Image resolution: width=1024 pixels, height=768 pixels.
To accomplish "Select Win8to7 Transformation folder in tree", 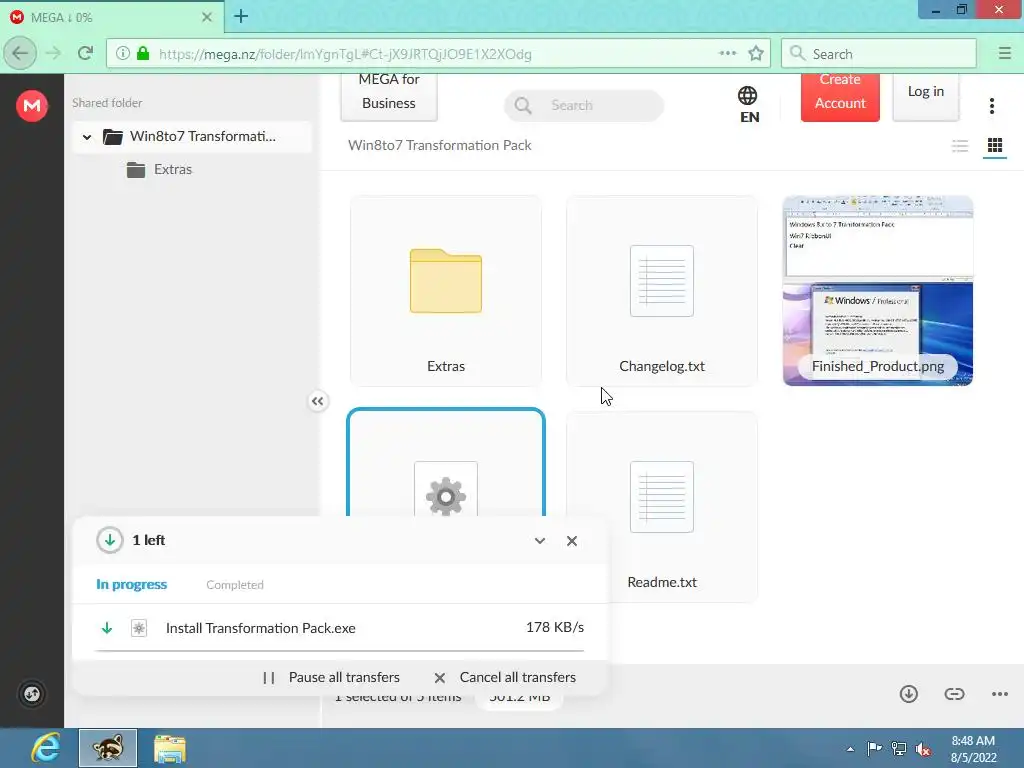I will (192, 136).
